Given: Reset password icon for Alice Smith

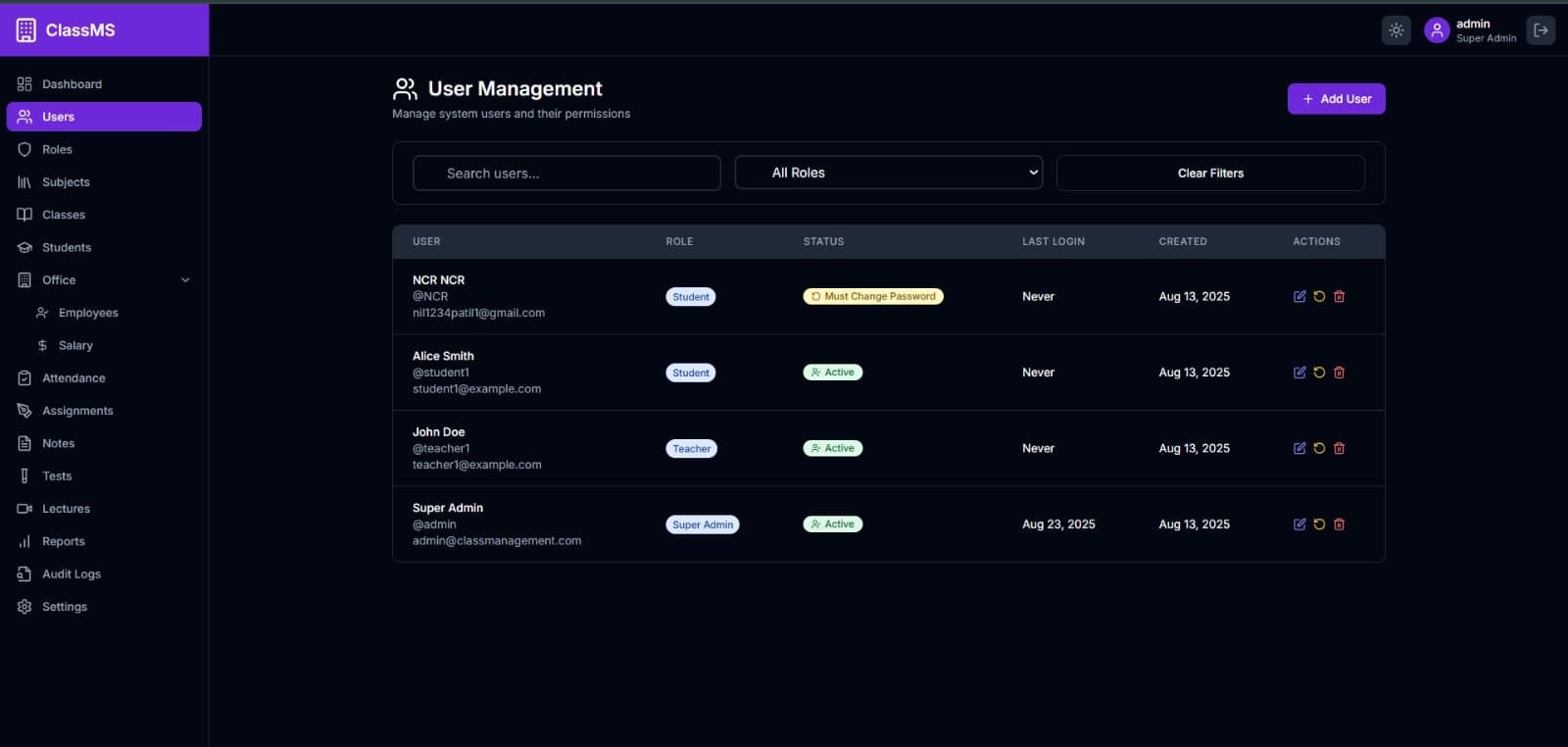Looking at the screenshot, I should 1319,373.
